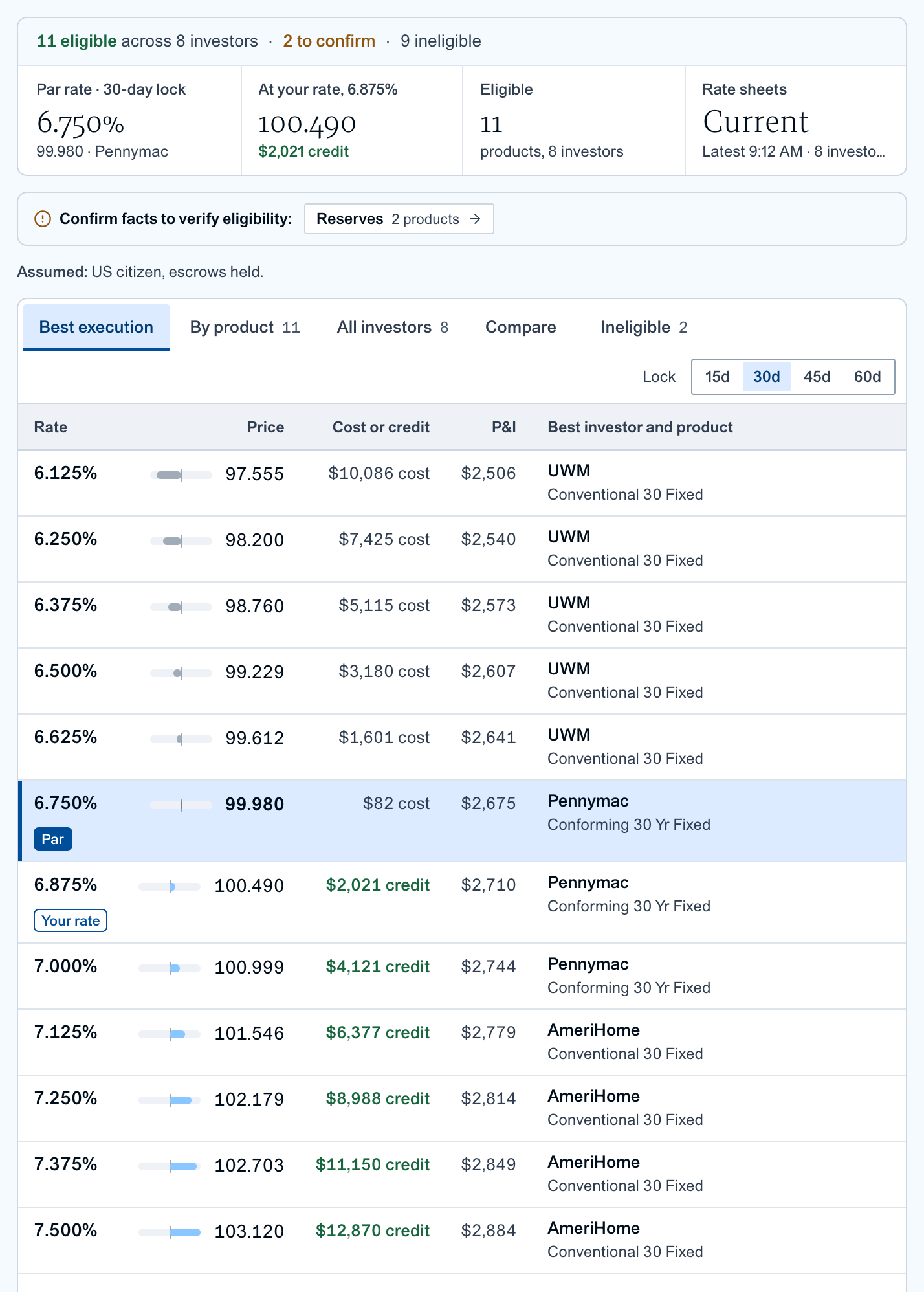Click P&I $2,506 in 6.125% row
Viewport: 924px width, 1292px height.
489,474
